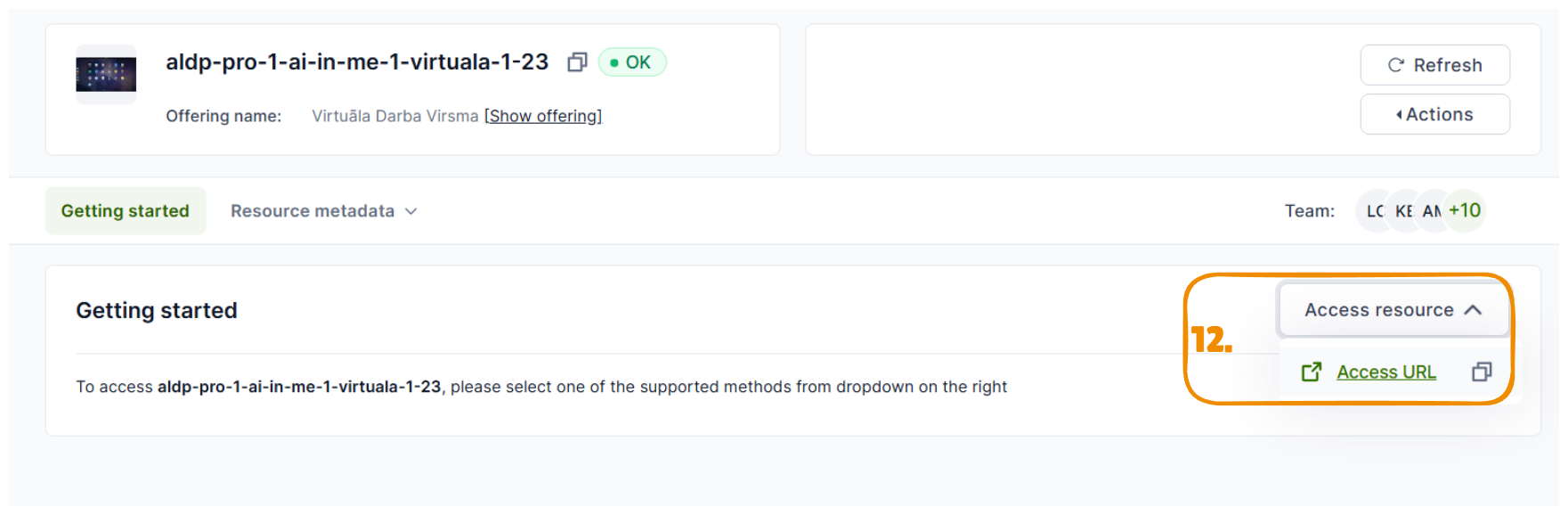Collapse the Access resource dropdown
Screen dimensions: 1568x515
pyautogui.click(x=1393, y=310)
